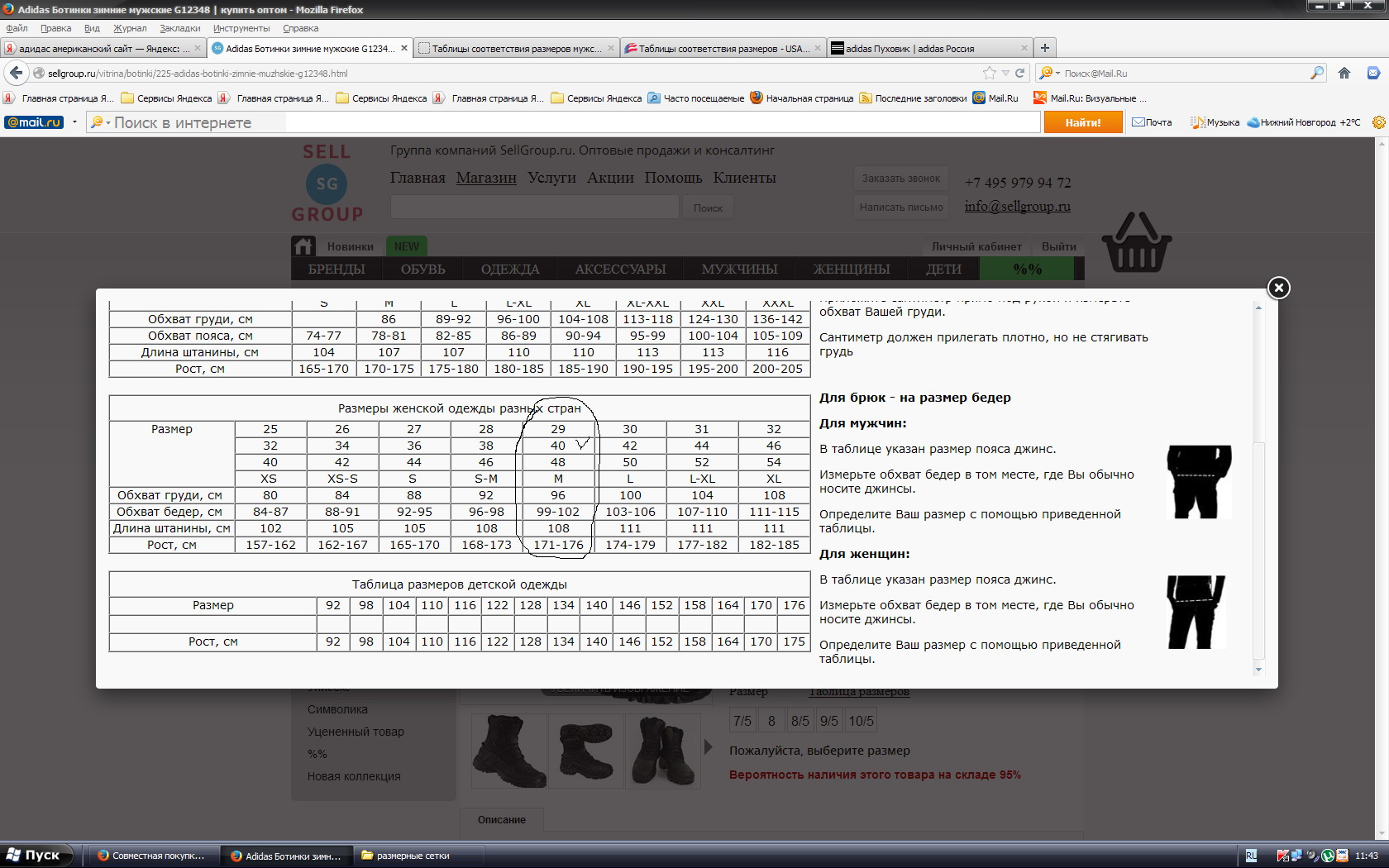Expand the @mail.ru logo dropdown arrow
This screenshot has width=1389, height=868.
(74, 122)
